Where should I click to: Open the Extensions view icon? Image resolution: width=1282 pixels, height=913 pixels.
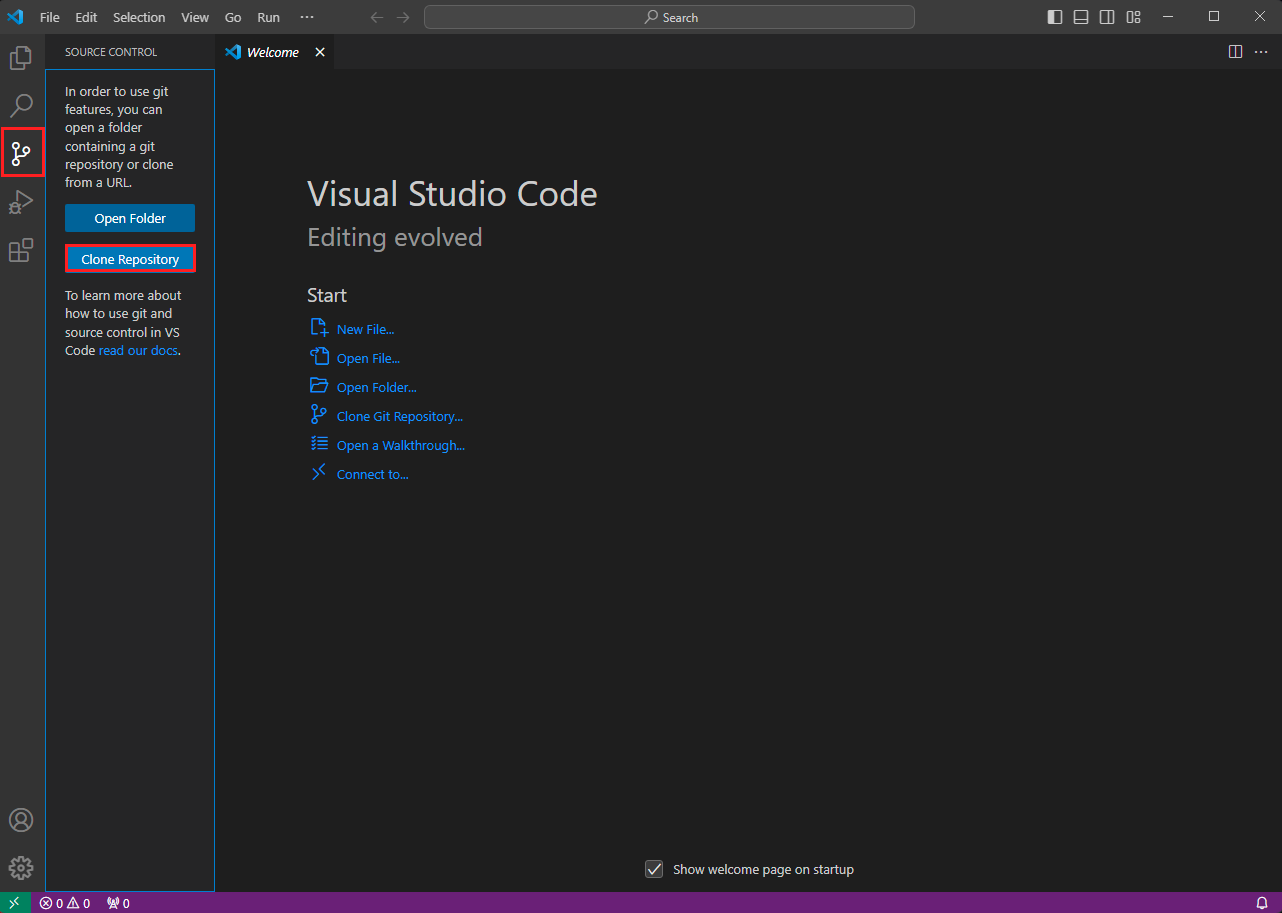[x=21, y=250]
